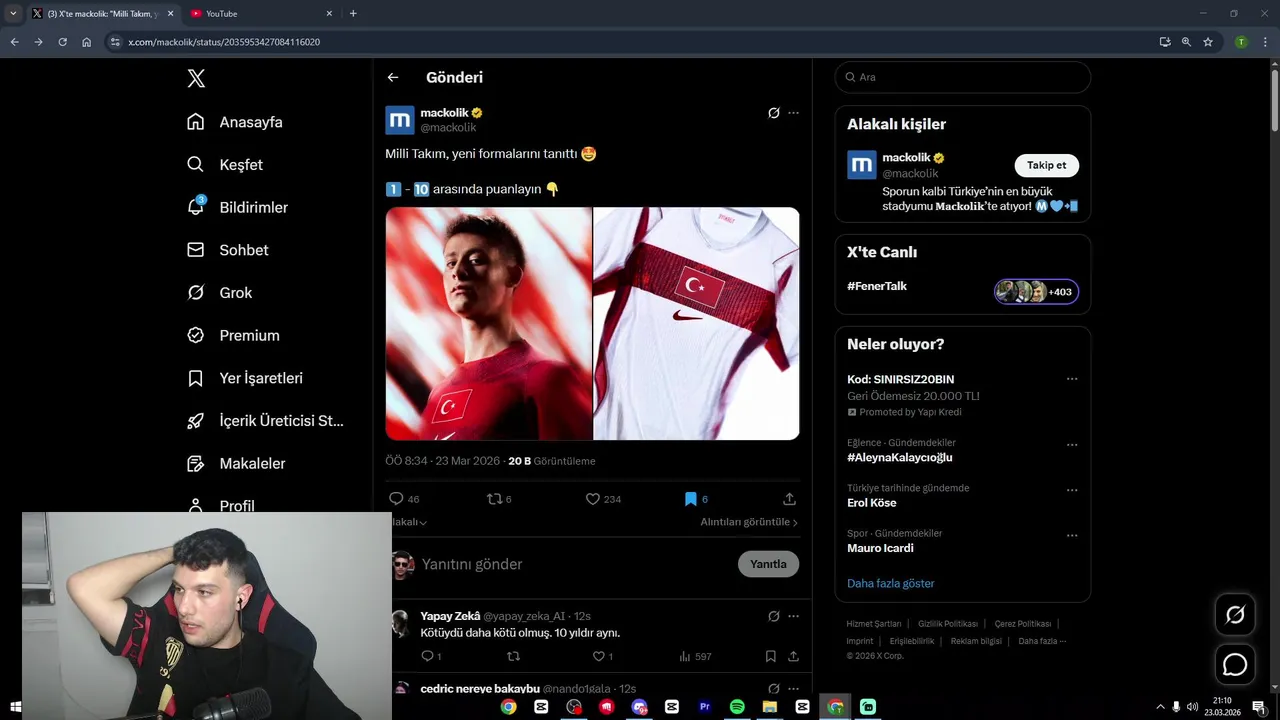
Task: Open Premium in the sidebar
Action: (233, 335)
